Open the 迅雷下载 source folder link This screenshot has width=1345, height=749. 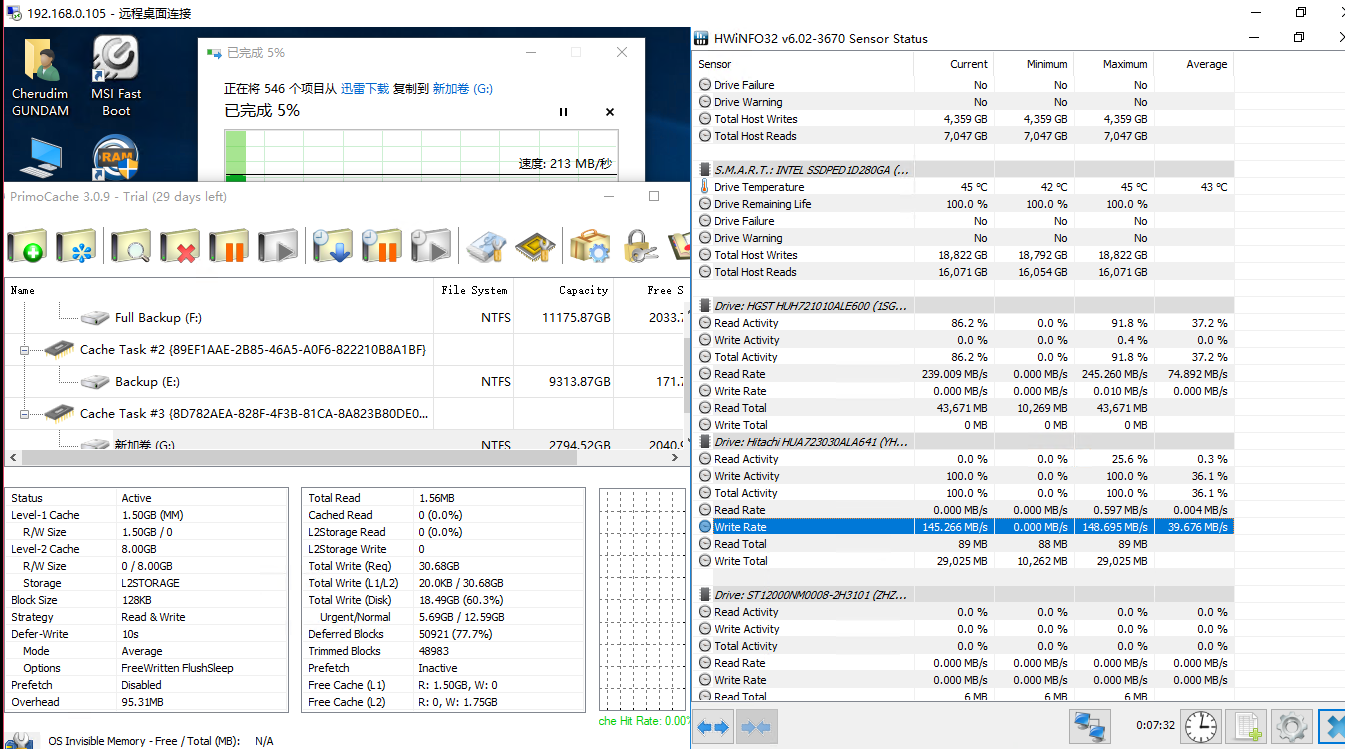coord(365,88)
